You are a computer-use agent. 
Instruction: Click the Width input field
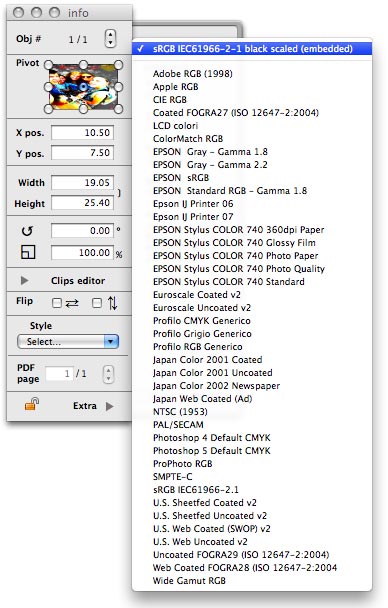pyautogui.click(x=83, y=183)
